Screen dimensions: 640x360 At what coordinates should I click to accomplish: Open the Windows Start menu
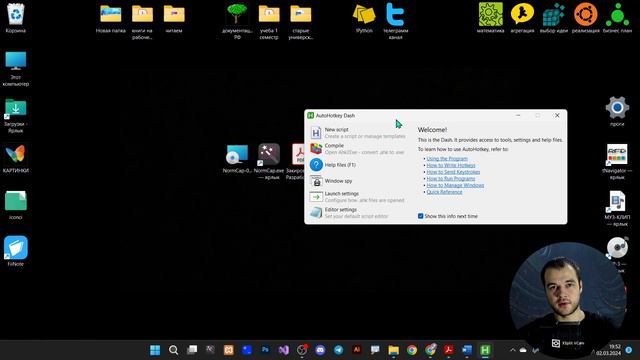(155, 350)
